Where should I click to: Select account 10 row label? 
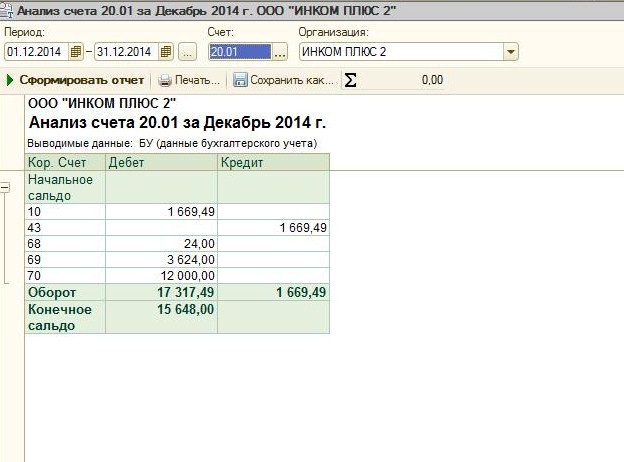pyautogui.click(x=65, y=212)
